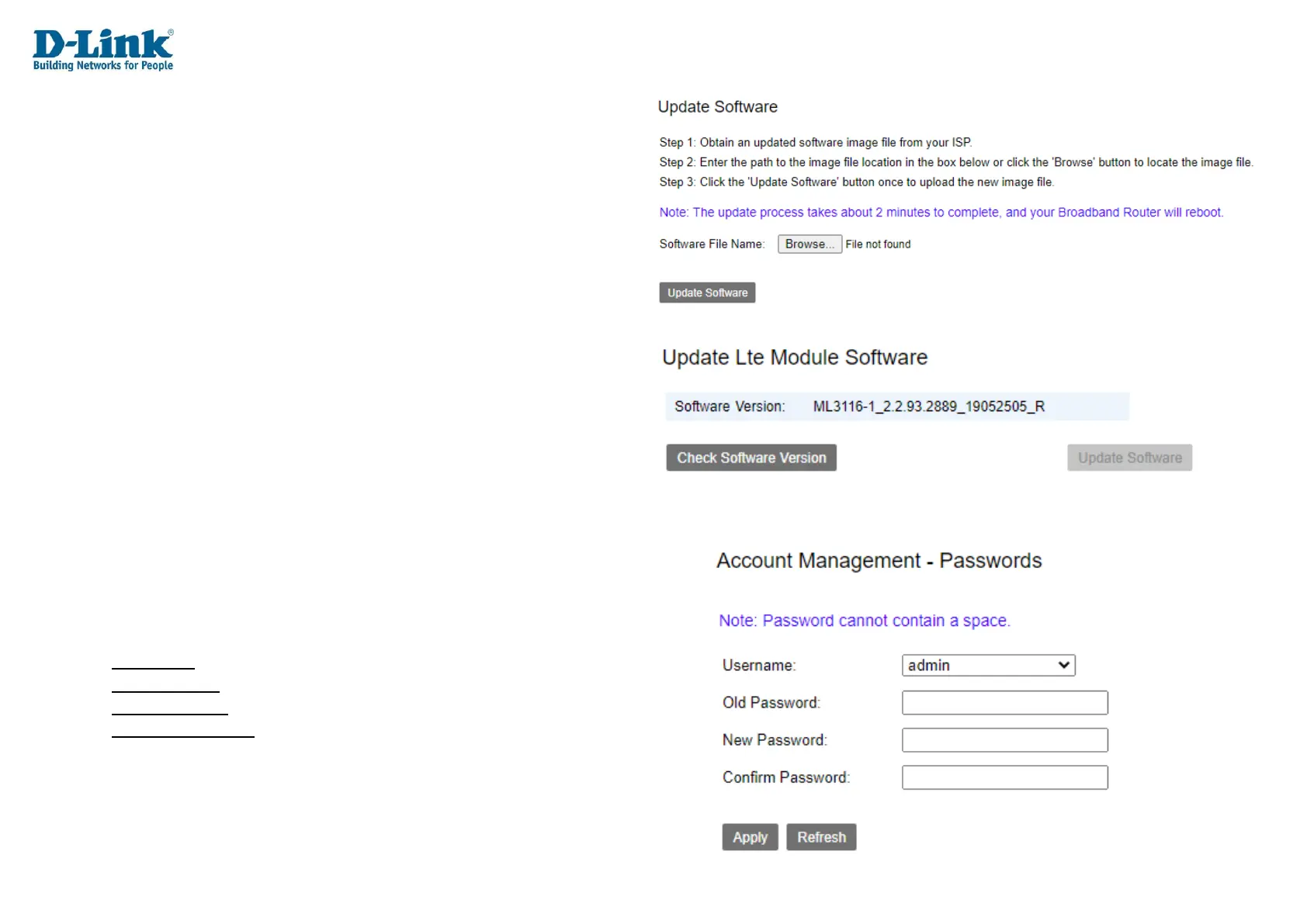Click 'Step 2: Enter the path' instruction
Viewport: 1307px width, 924px height.
pos(956,162)
